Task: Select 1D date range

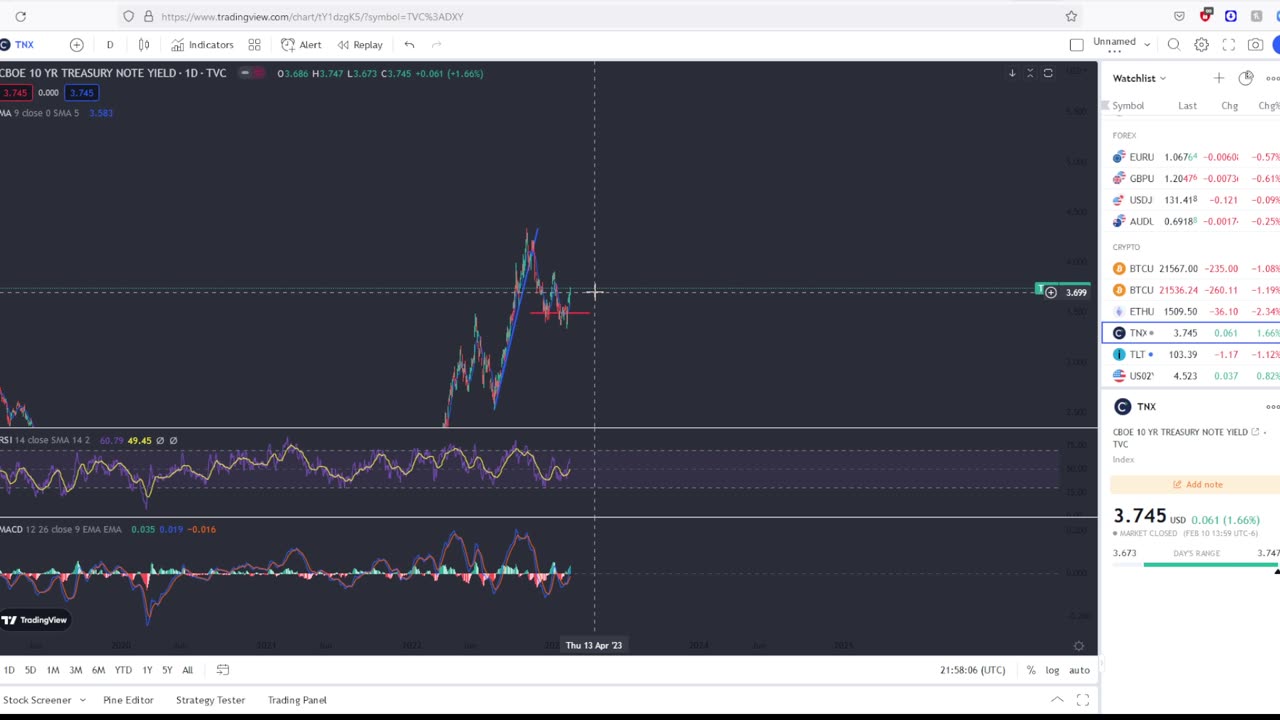Action: click(x=9, y=670)
